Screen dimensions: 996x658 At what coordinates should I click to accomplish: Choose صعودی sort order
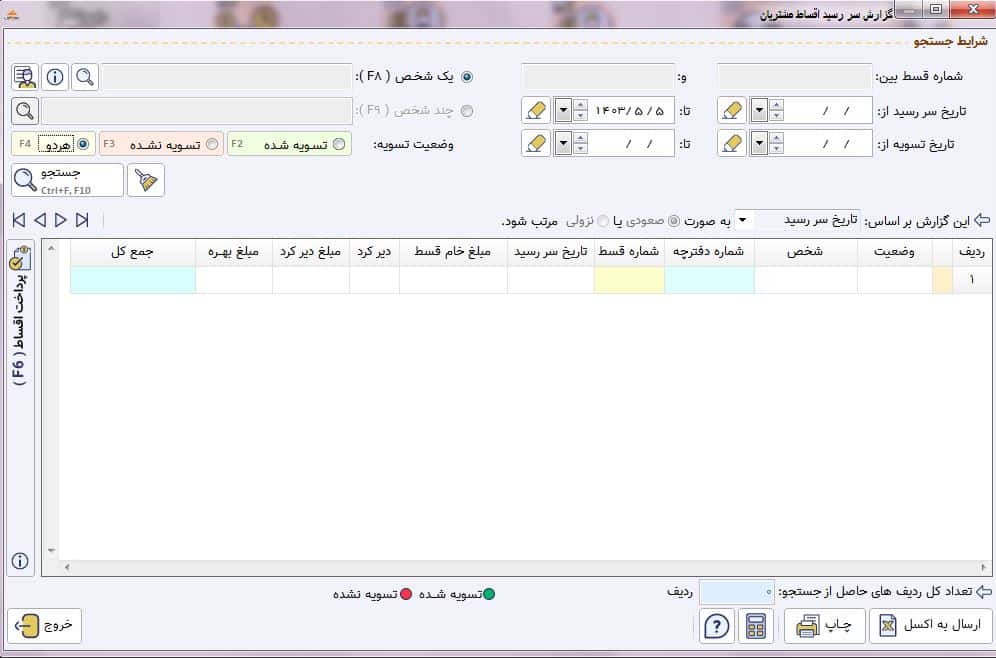pyautogui.click(x=674, y=221)
